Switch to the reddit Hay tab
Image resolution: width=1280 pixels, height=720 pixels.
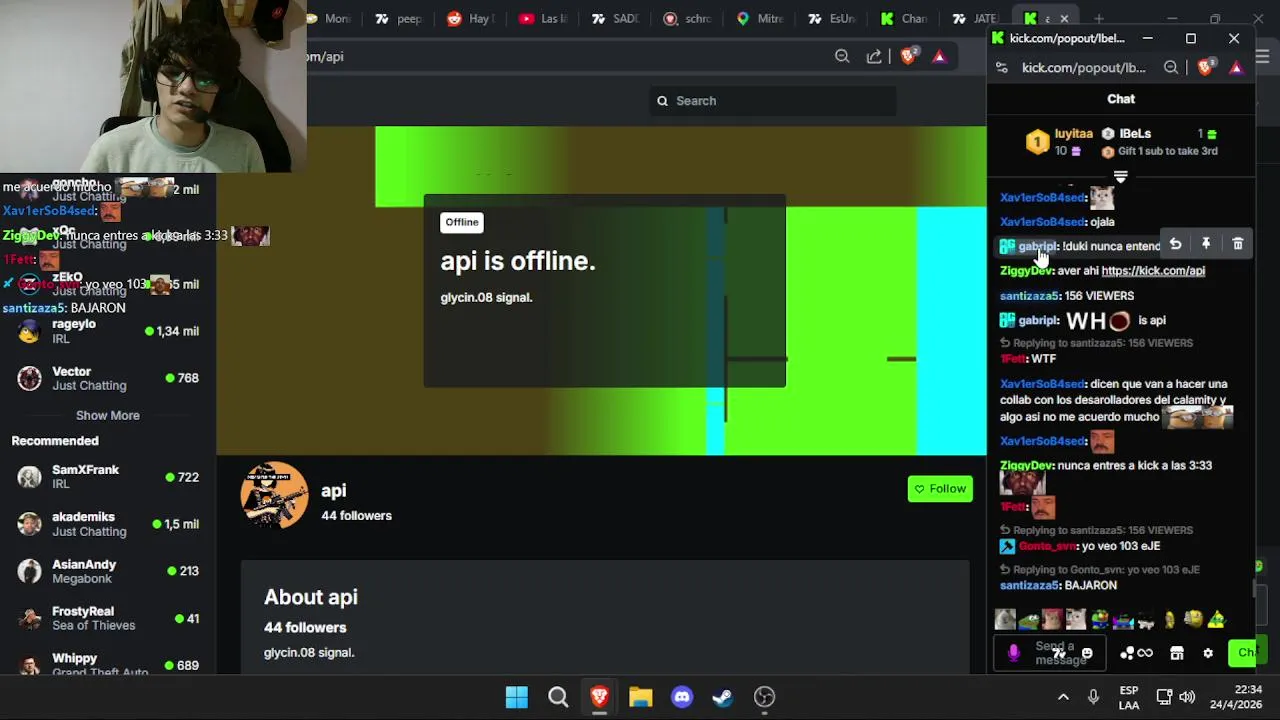[x=470, y=18]
